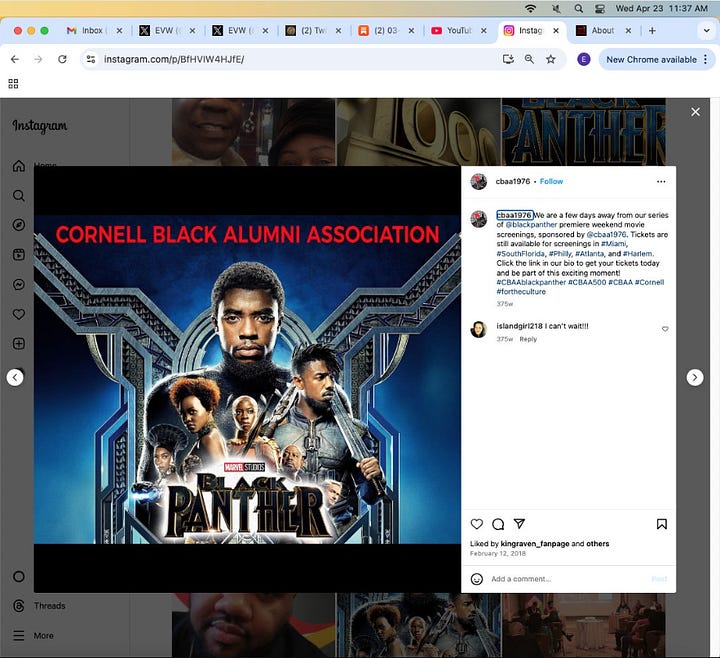Open Messages icon in Instagram sidebar

(19, 284)
